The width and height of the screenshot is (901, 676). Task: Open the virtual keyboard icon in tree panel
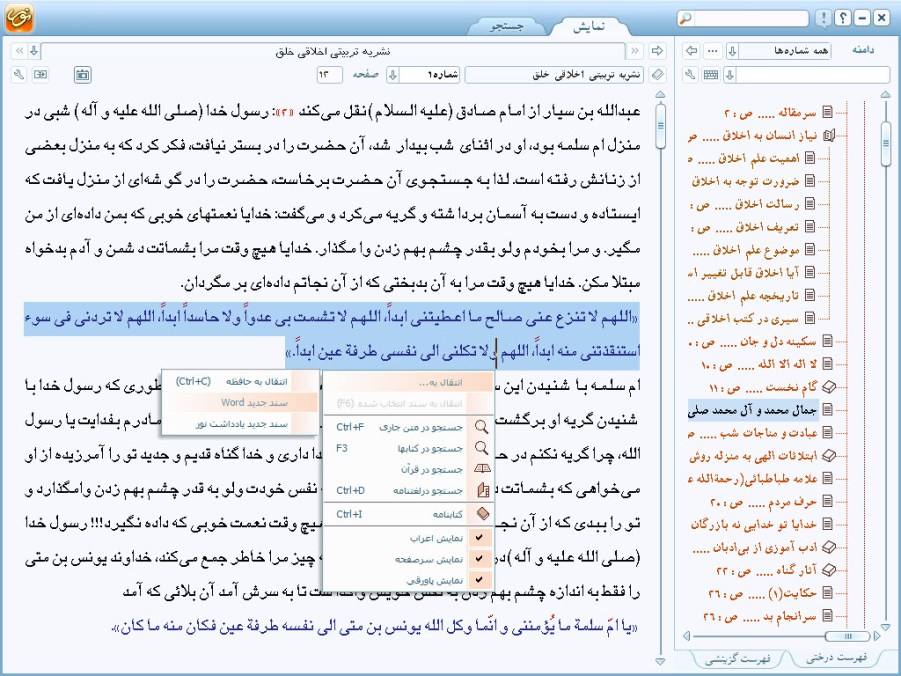point(711,75)
